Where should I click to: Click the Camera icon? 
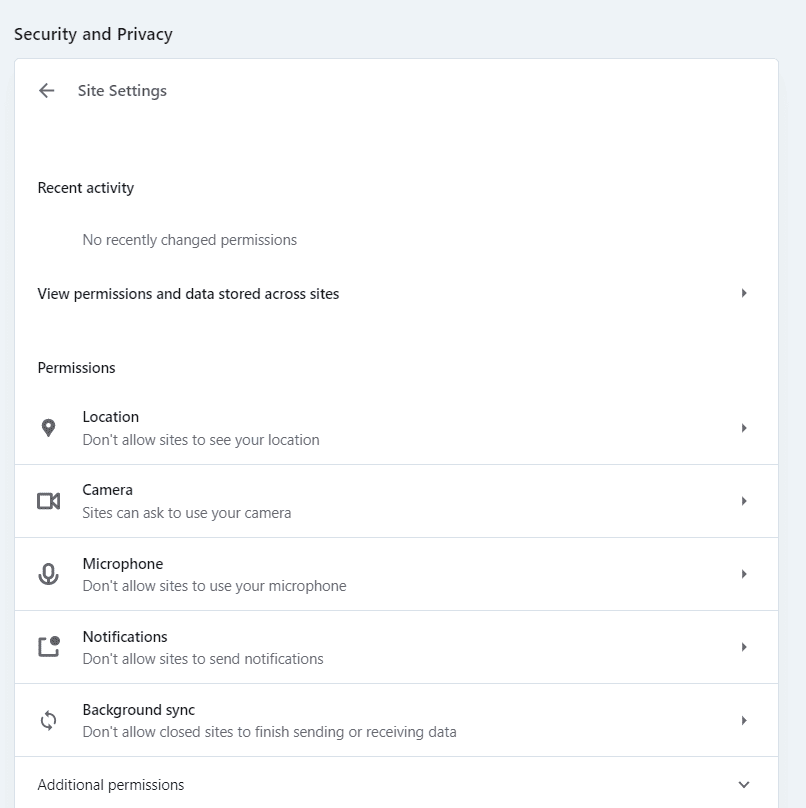[48, 501]
